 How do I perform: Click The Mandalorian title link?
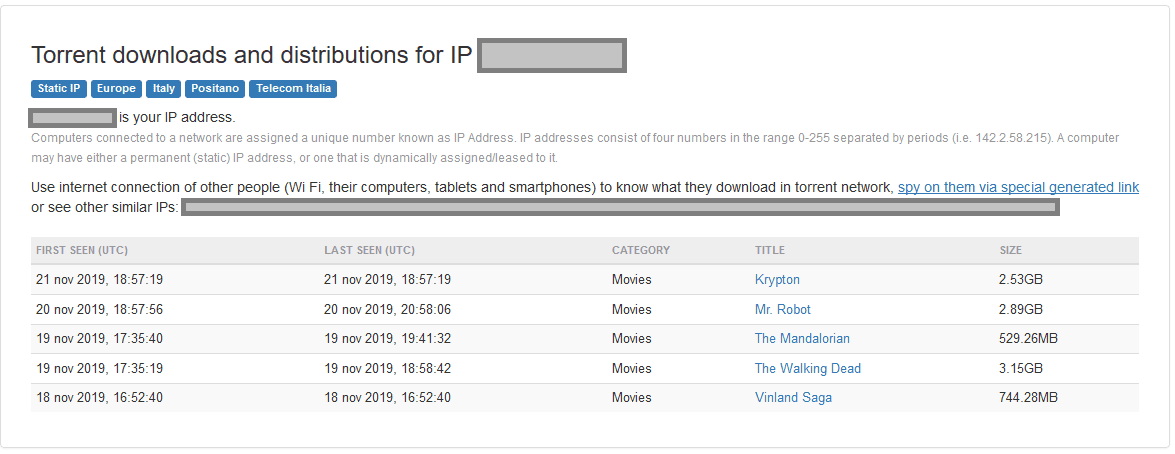coord(802,339)
